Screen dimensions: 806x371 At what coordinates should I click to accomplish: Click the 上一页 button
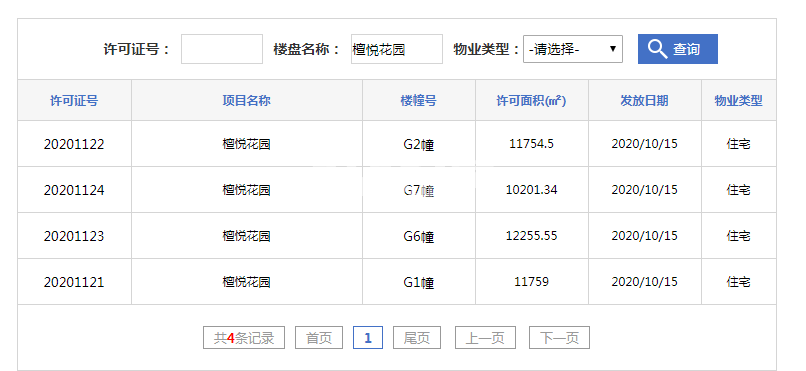[485, 338]
